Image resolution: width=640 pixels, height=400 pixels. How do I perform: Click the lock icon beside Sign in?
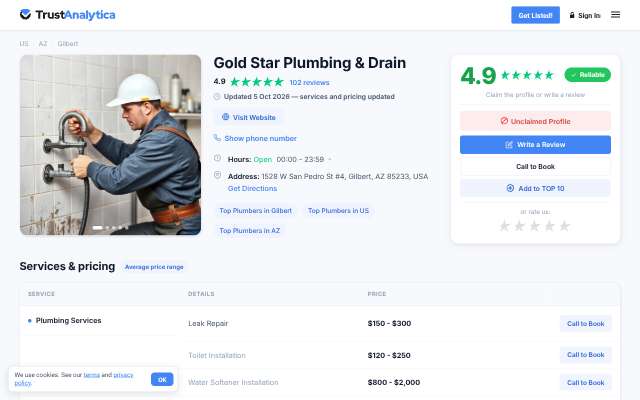[x=572, y=15]
